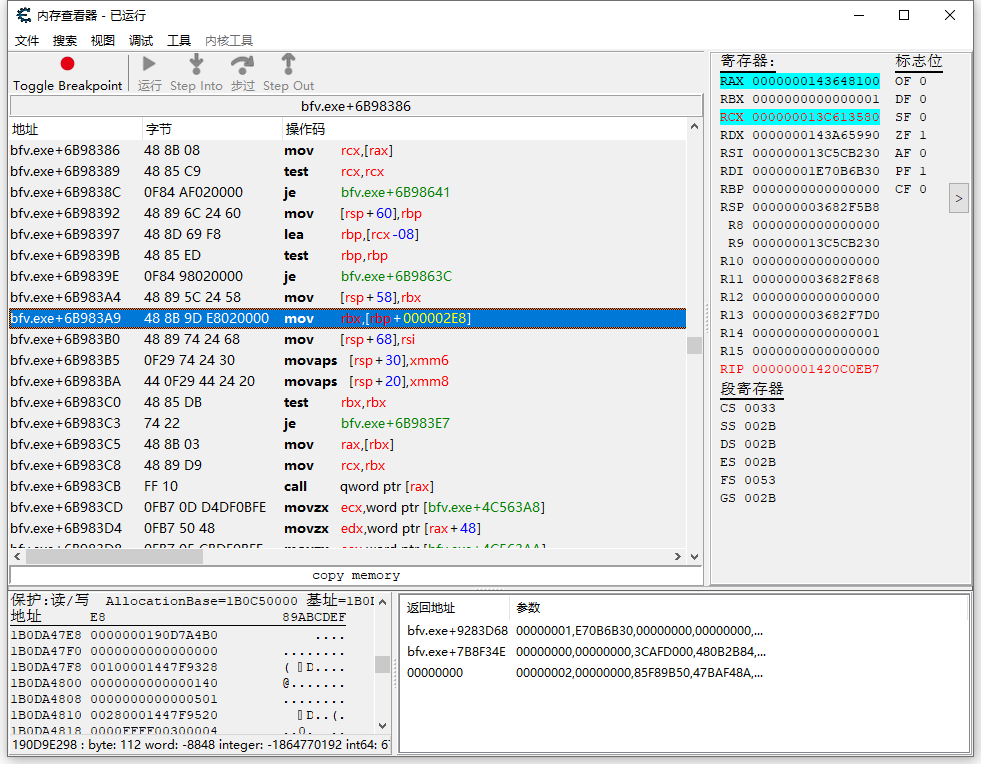Select the movzx edx,word ptr [rax+48] row
Viewport: 981px width, 764px height.
pyautogui.click(x=348, y=529)
